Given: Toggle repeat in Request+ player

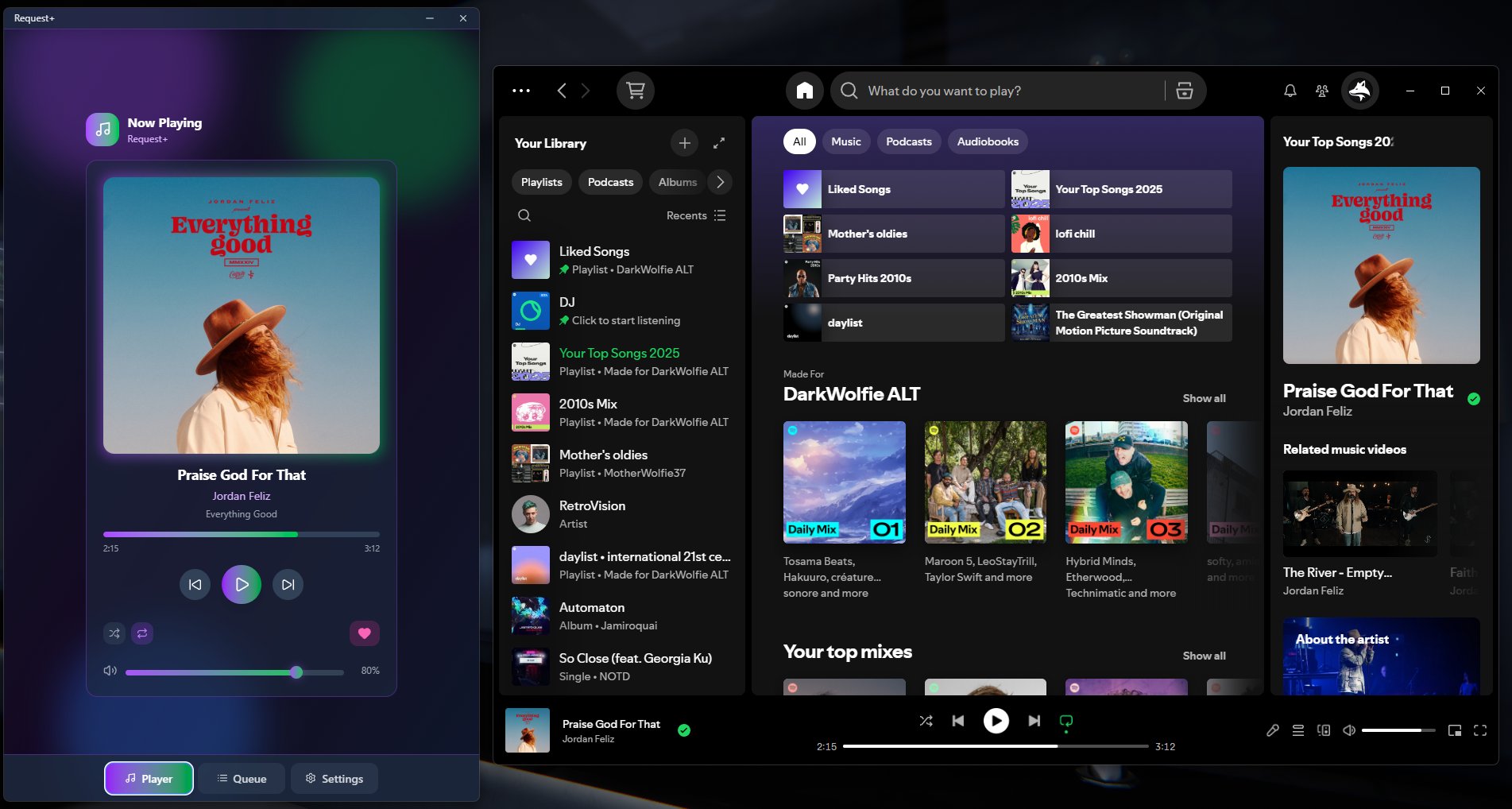Looking at the screenshot, I should click(x=142, y=633).
